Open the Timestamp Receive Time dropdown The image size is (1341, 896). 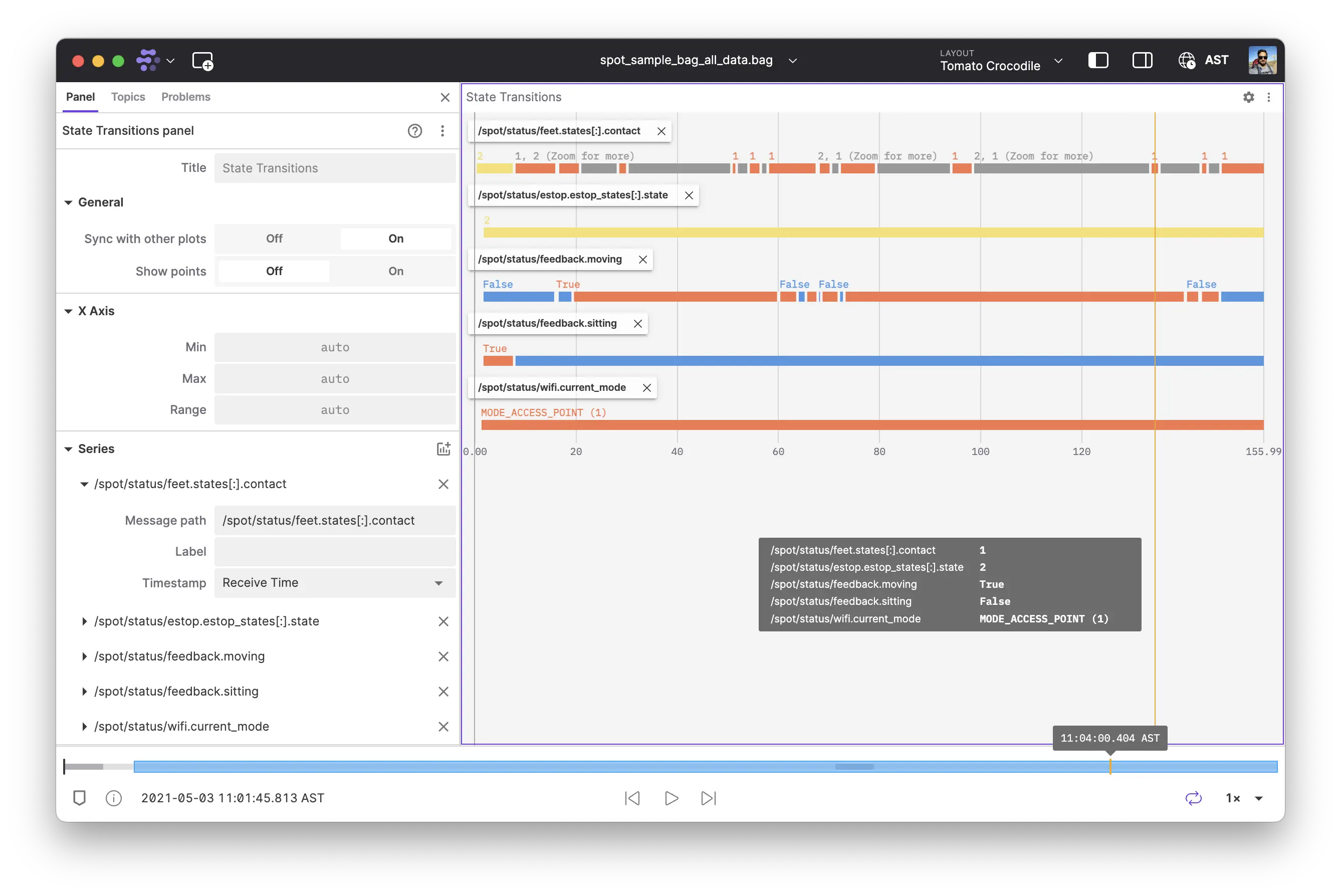coord(334,583)
